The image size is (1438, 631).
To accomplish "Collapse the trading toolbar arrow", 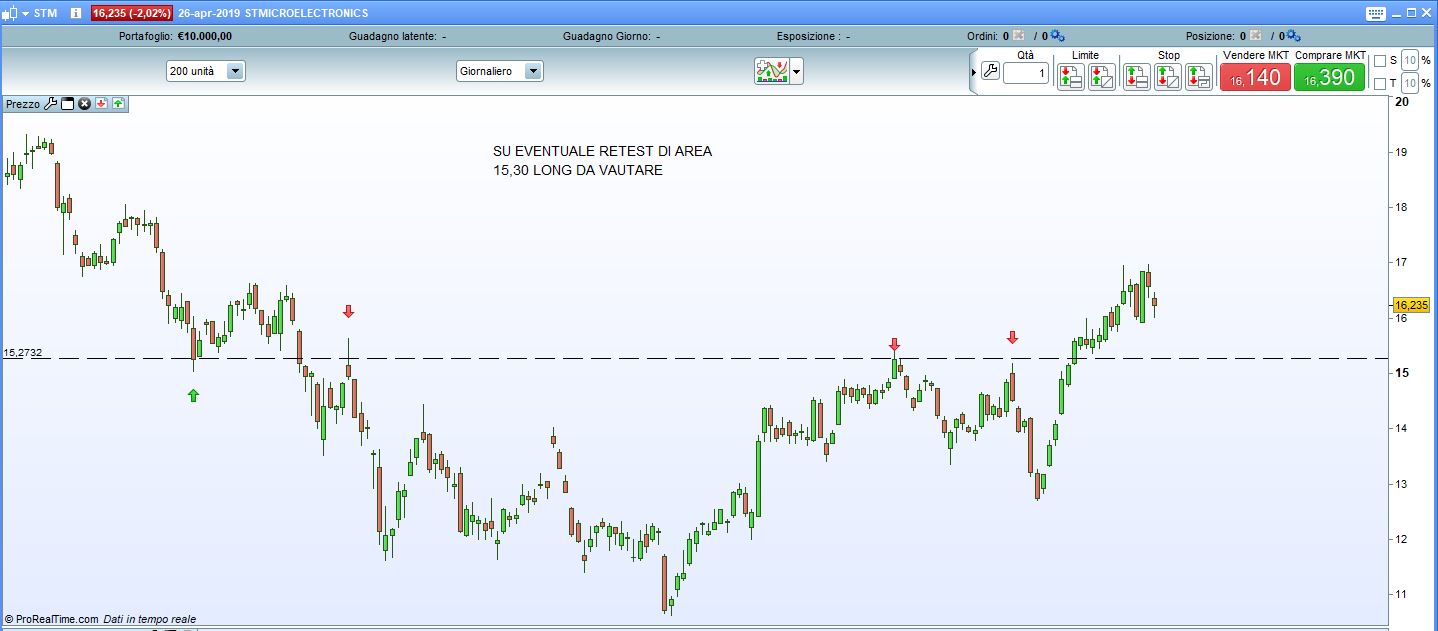I will coord(975,72).
